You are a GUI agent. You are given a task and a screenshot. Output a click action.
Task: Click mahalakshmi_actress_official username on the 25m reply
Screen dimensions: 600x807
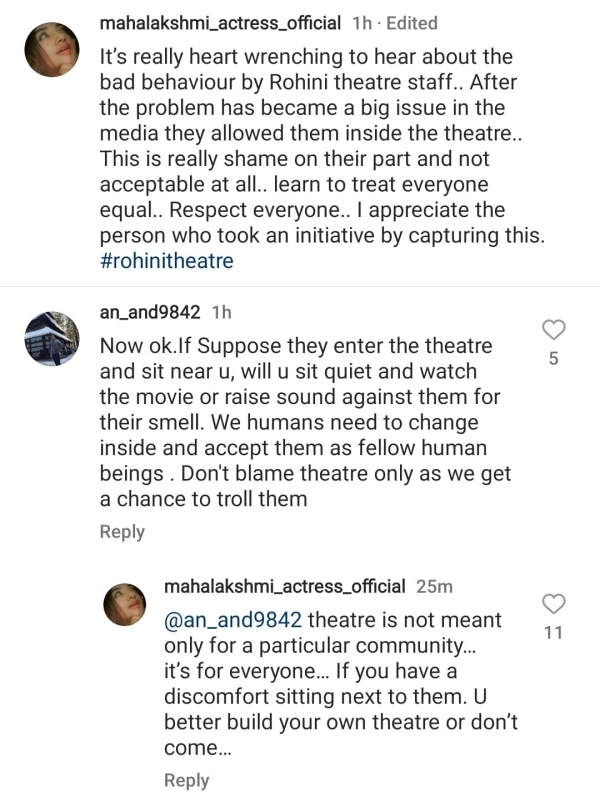pyautogui.click(x=284, y=586)
